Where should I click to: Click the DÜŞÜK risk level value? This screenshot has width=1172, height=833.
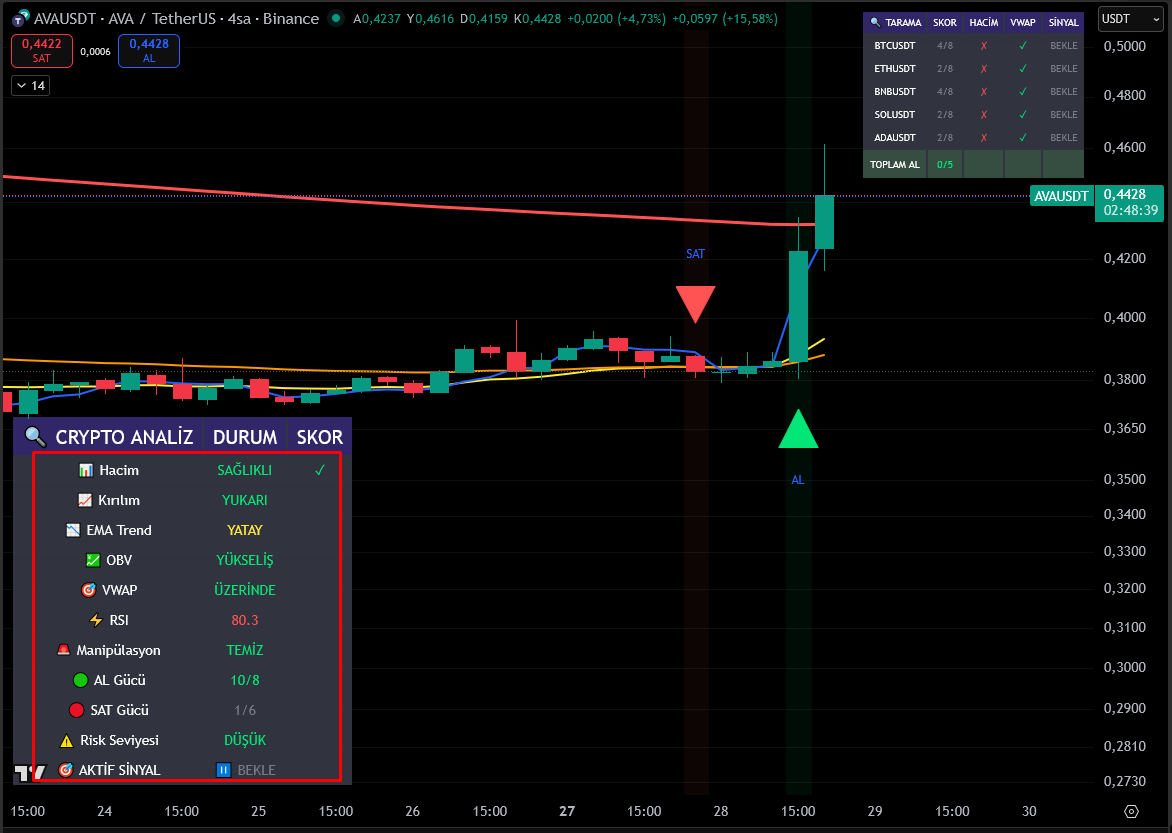[244, 740]
